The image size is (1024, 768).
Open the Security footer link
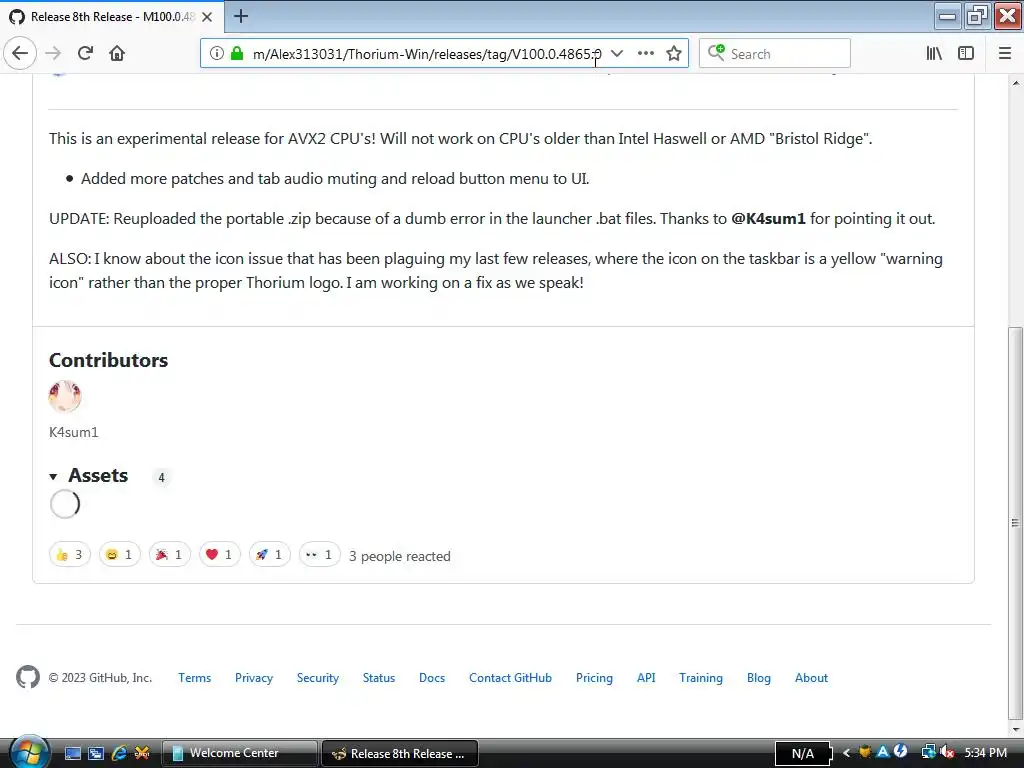[x=318, y=678]
